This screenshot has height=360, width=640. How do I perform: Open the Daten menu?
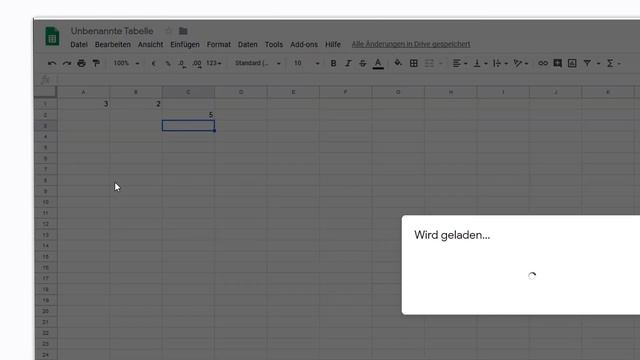(x=247, y=44)
